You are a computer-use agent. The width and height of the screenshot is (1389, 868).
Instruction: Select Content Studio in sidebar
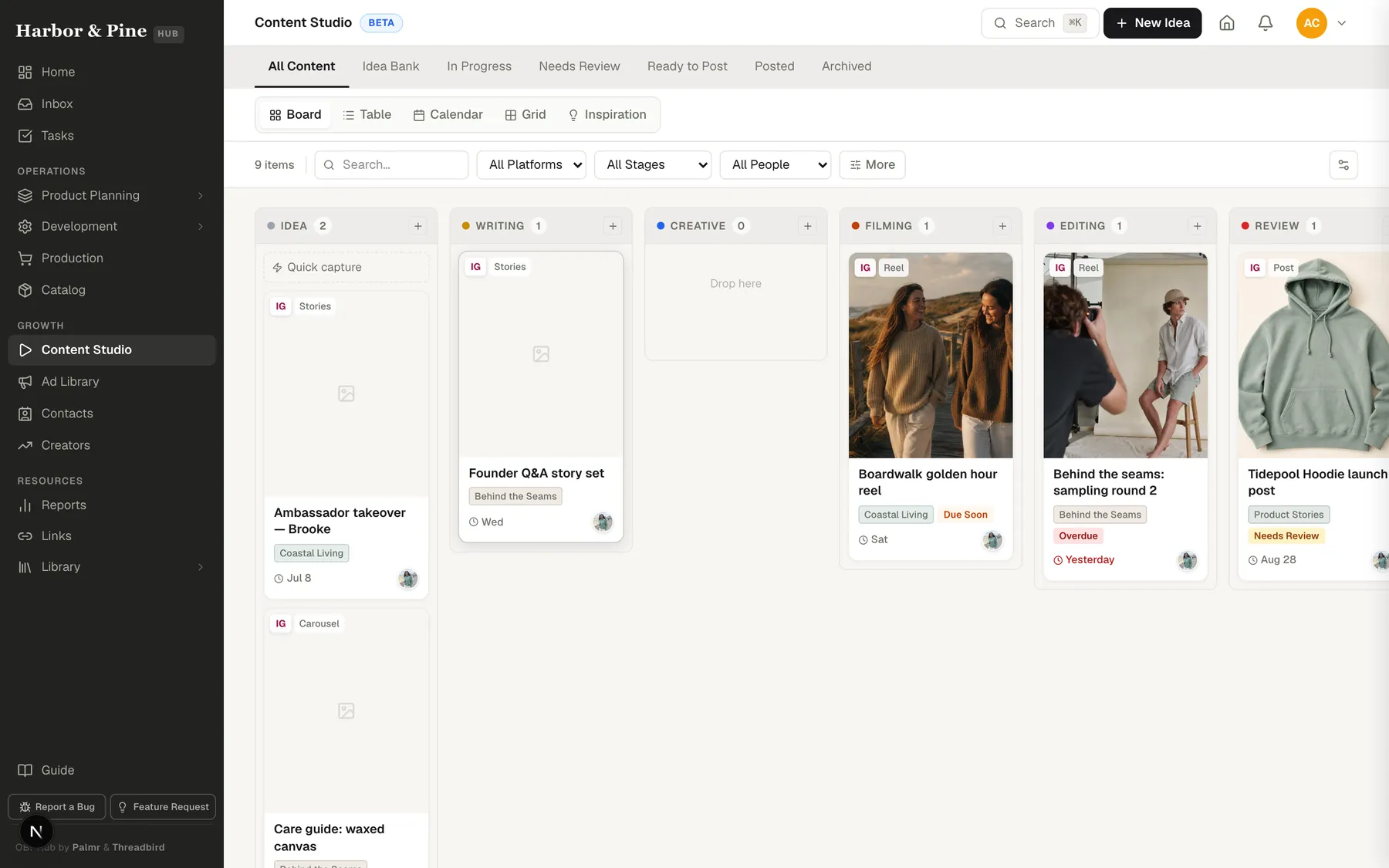[x=112, y=350]
